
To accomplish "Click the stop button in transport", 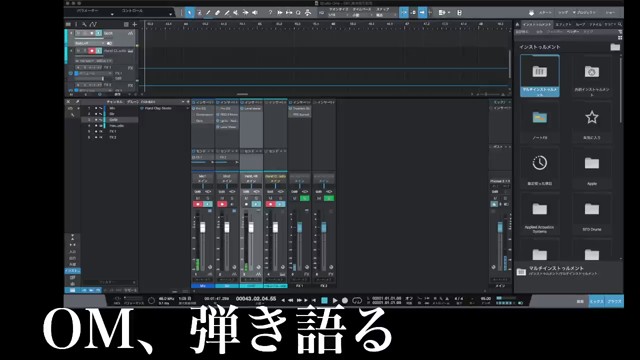I will pos(324,300).
